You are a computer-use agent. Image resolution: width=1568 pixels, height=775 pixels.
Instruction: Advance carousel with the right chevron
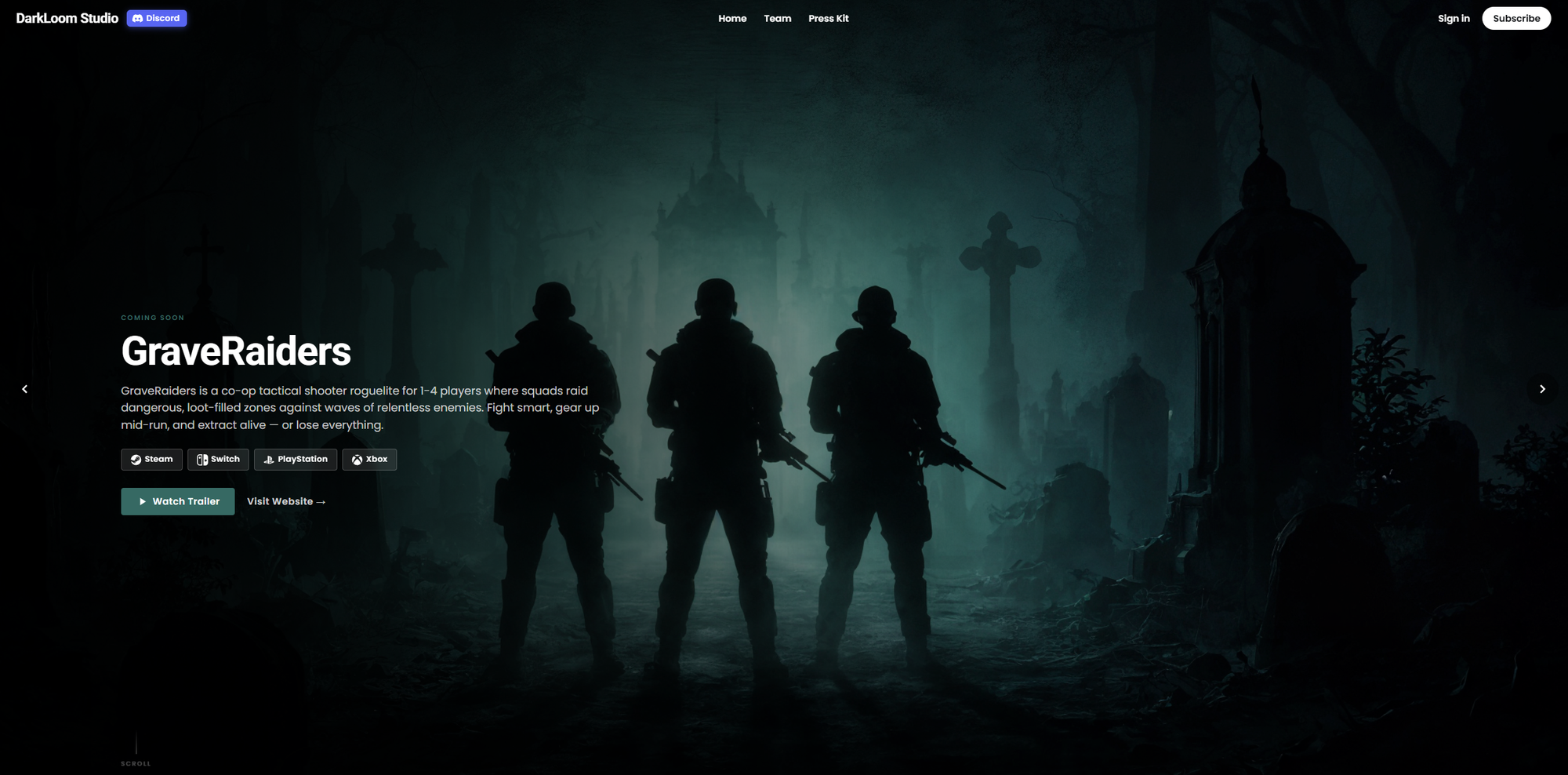(x=1542, y=388)
